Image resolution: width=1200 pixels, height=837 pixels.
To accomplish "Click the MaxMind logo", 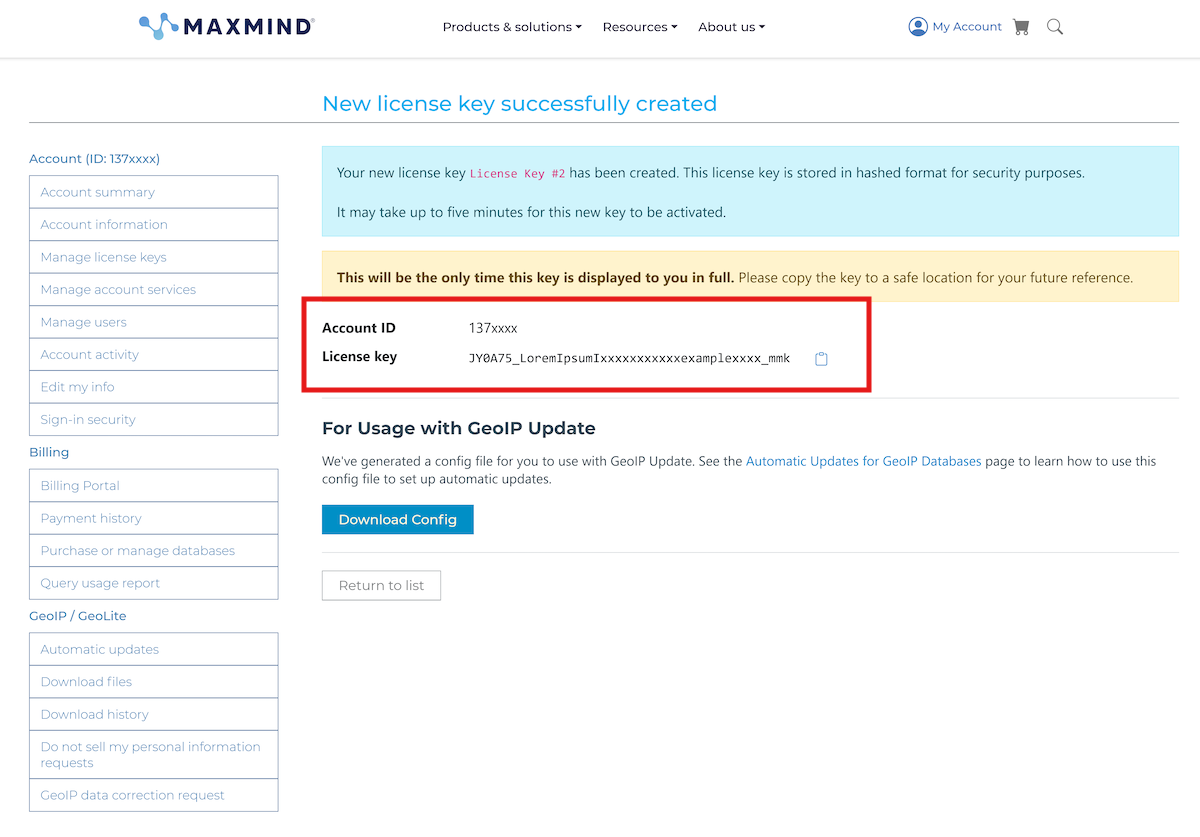I will [x=226, y=27].
